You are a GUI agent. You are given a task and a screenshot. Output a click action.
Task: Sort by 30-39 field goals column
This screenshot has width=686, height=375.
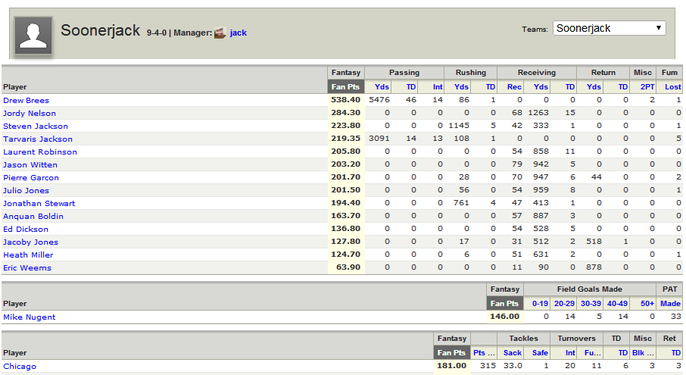pyautogui.click(x=591, y=303)
